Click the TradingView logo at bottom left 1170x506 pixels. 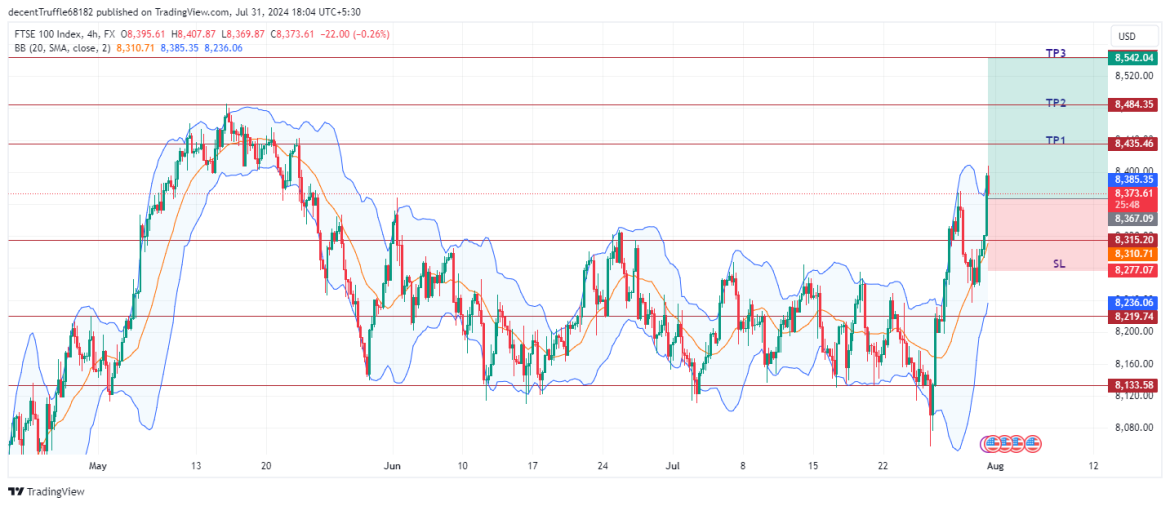click(x=46, y=491)
